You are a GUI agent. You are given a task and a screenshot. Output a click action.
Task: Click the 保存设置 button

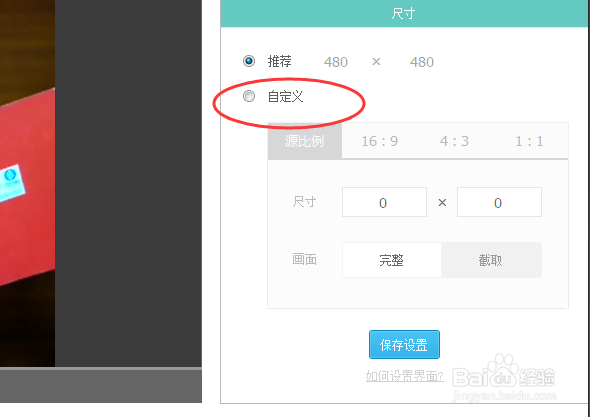404,345
